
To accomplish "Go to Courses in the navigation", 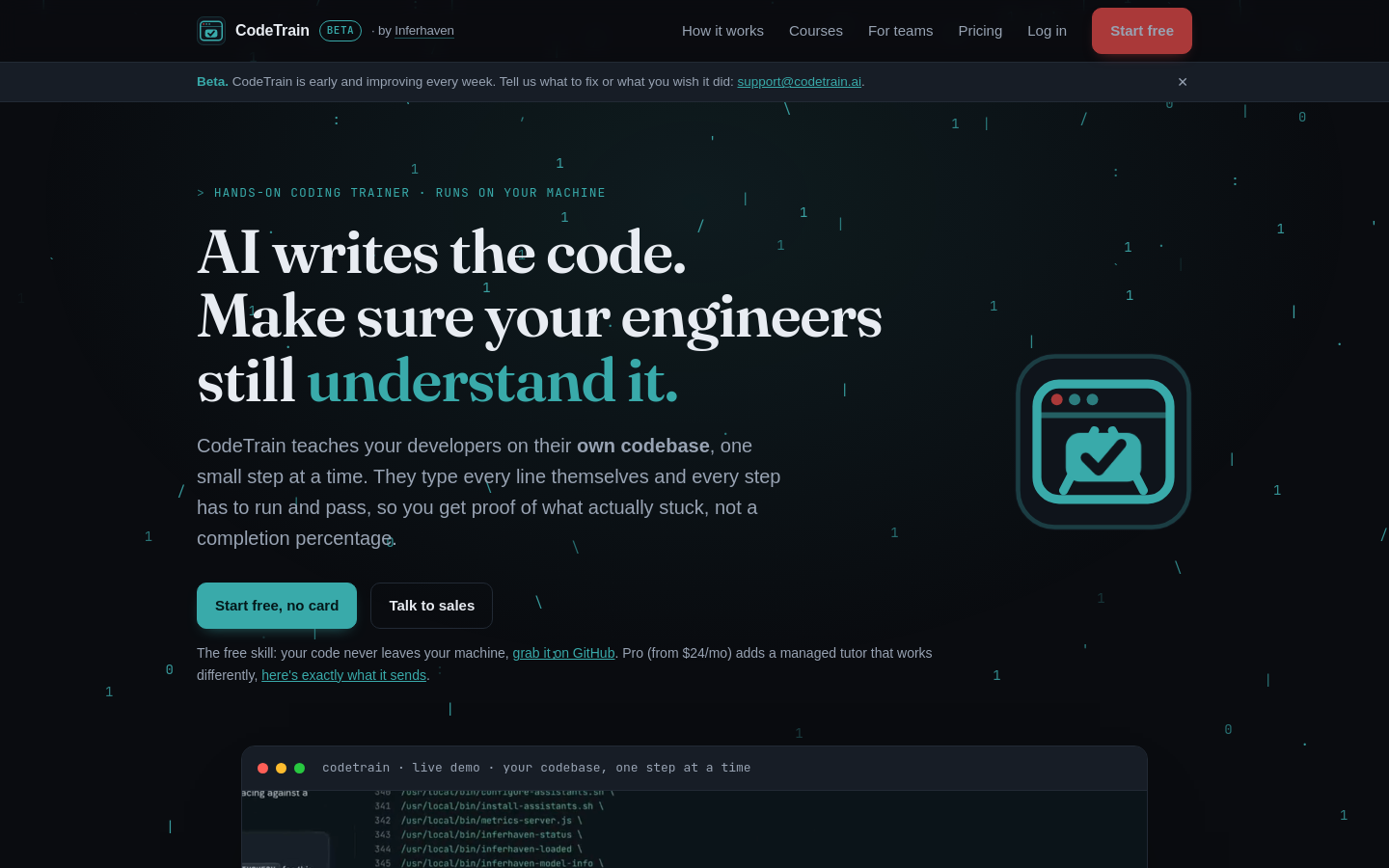I will [816, 31].
